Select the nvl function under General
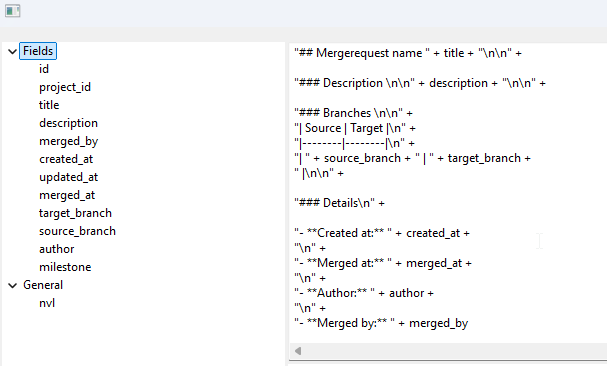 (47, 303)
